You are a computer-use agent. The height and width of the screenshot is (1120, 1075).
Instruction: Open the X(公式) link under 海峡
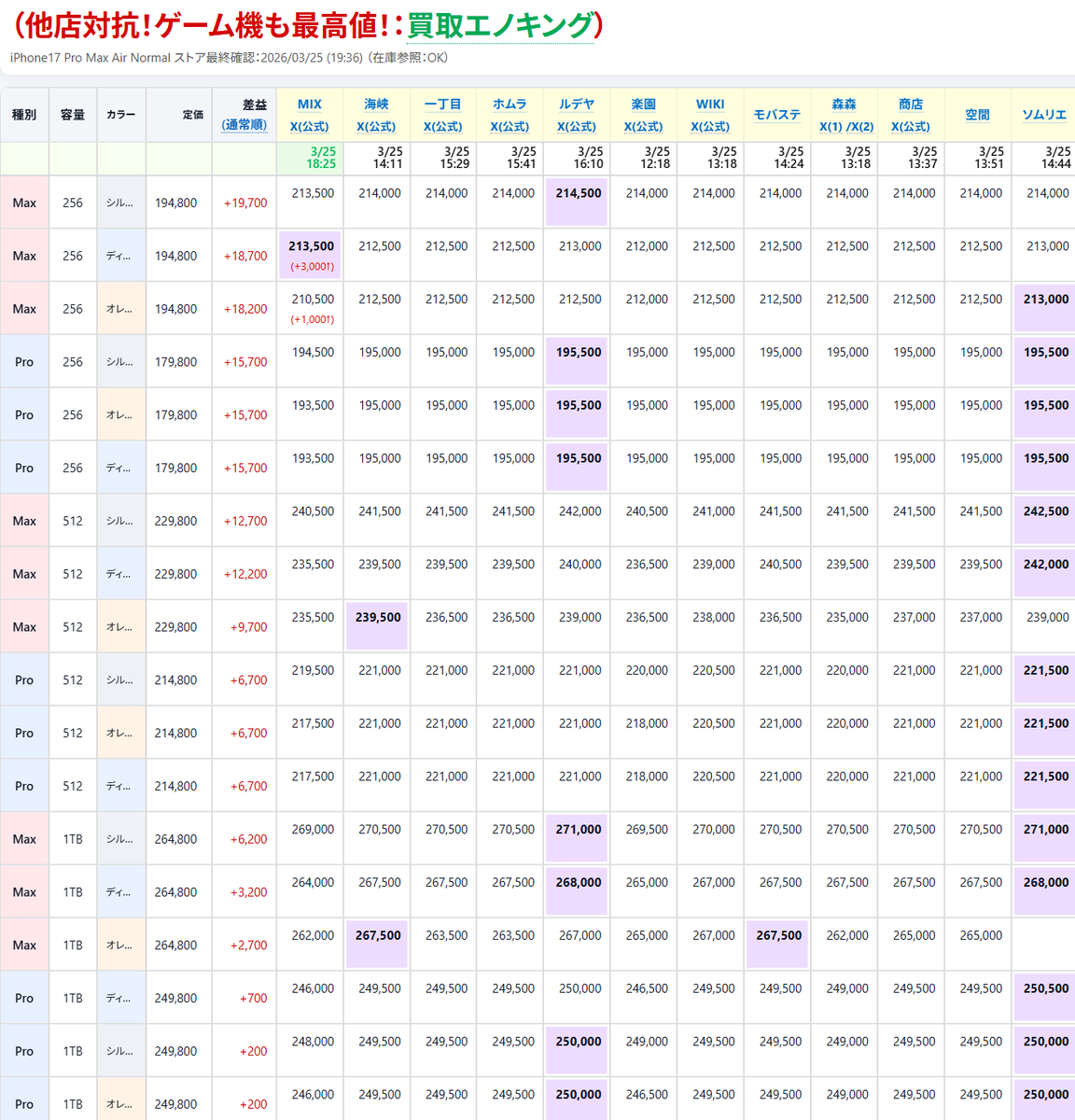pos(376,127)
